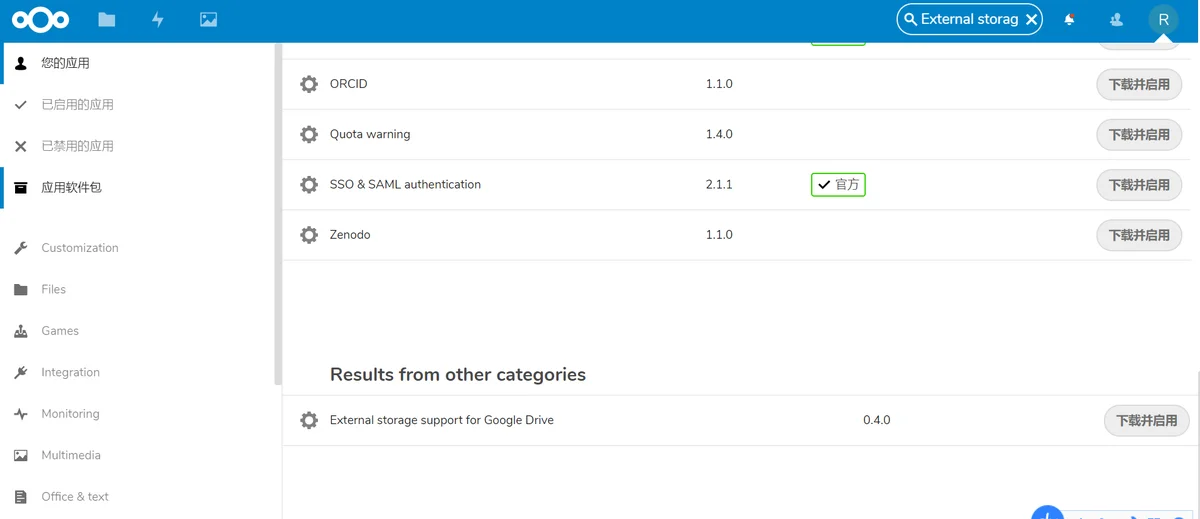
Task: Click the X icon beside 已禁用的应用
Action: pyautogui.click(x=21, y=146)
